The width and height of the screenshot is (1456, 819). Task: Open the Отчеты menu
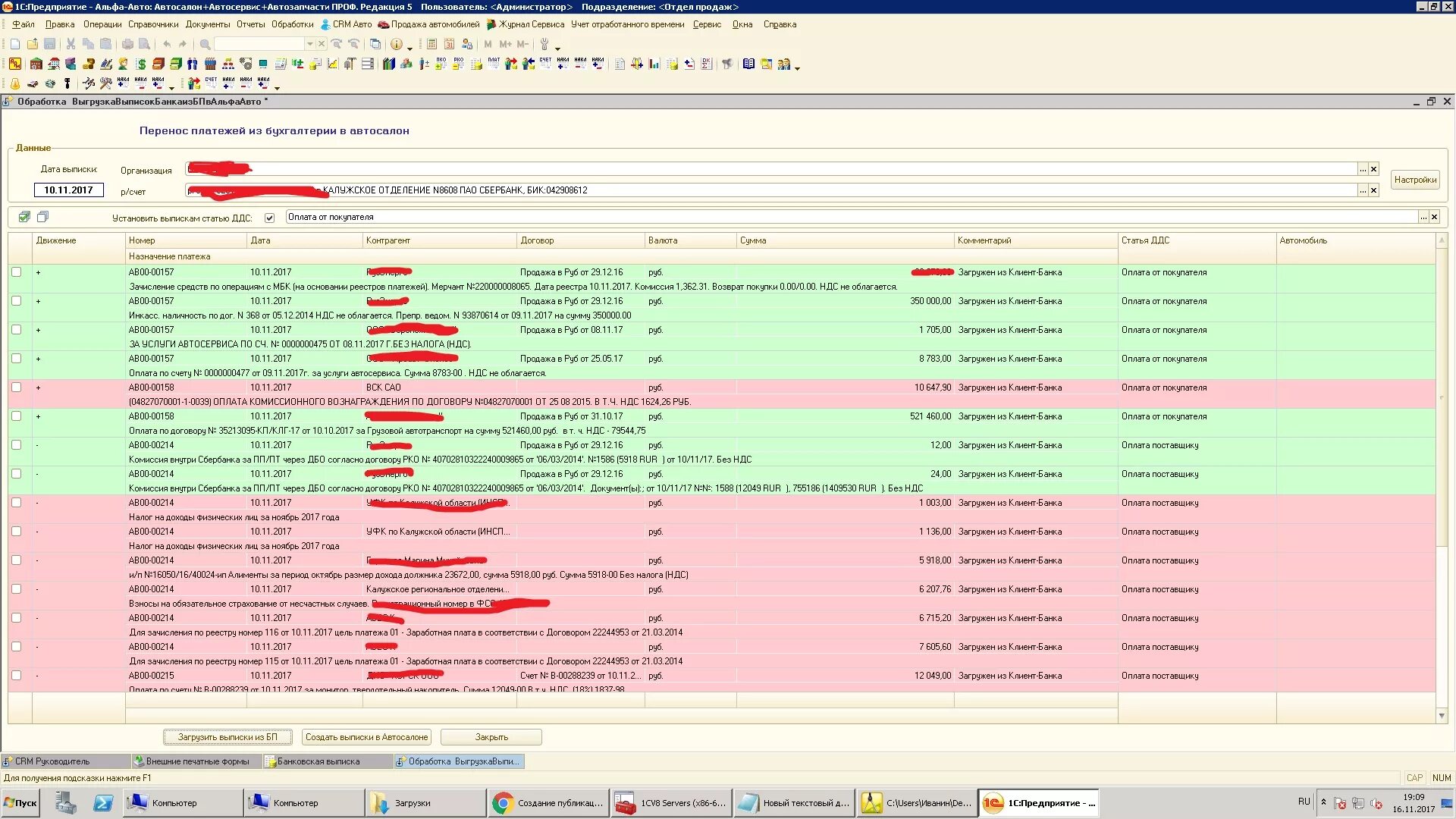click(x=250, y=24)
